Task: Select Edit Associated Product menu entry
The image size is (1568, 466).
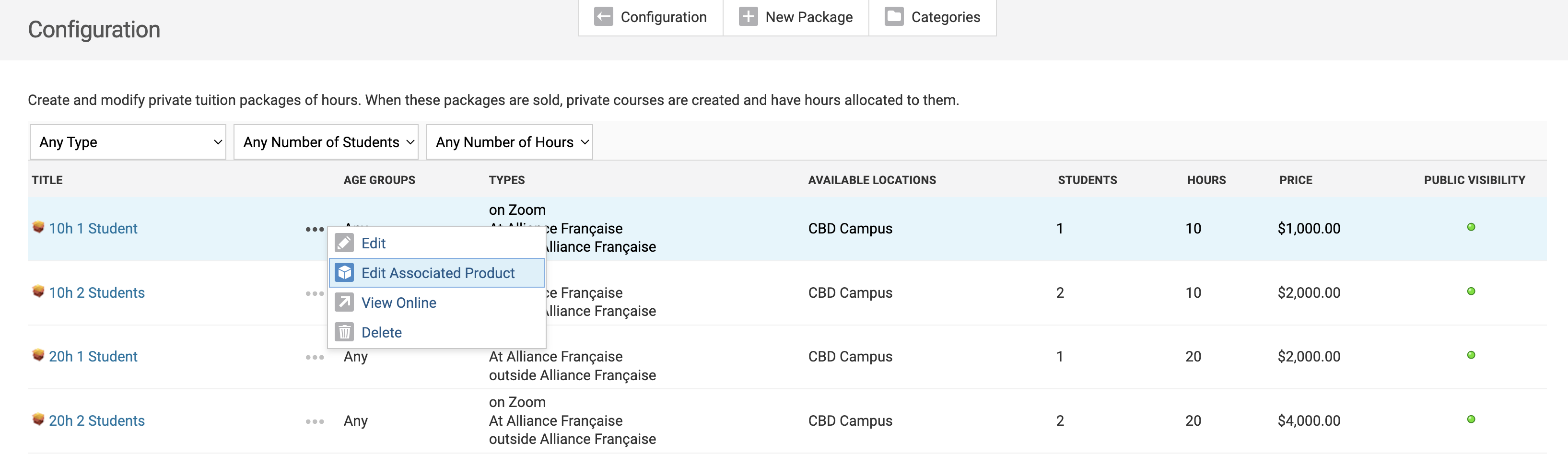Action: pos(438,273)
